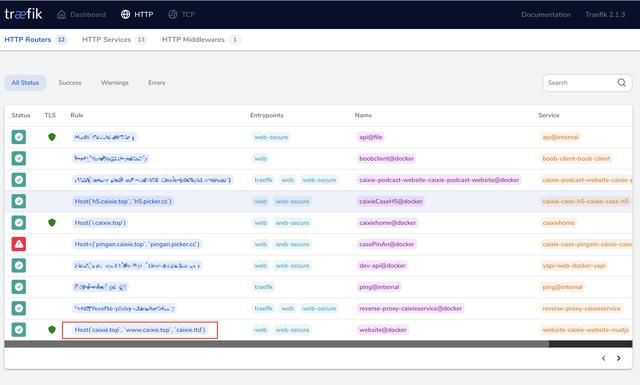
Task: Filter routers by Success
Action: pos(70,82)
